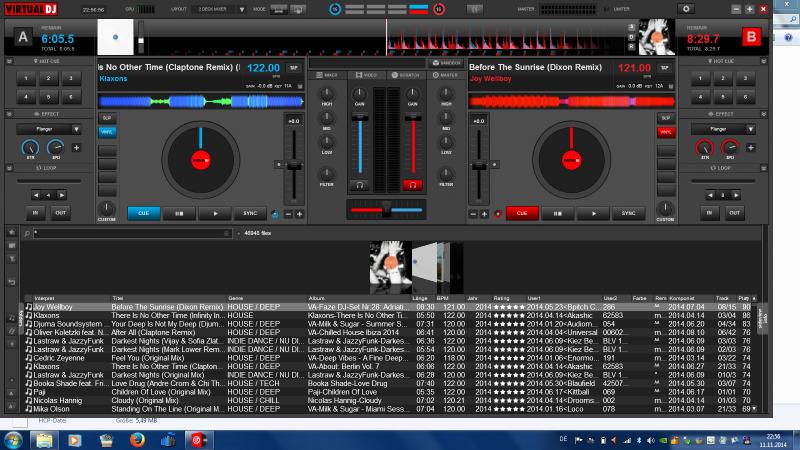Click the R button next to waveform
Viewport: 800px width, 450px height.
(x=631, y=46)
